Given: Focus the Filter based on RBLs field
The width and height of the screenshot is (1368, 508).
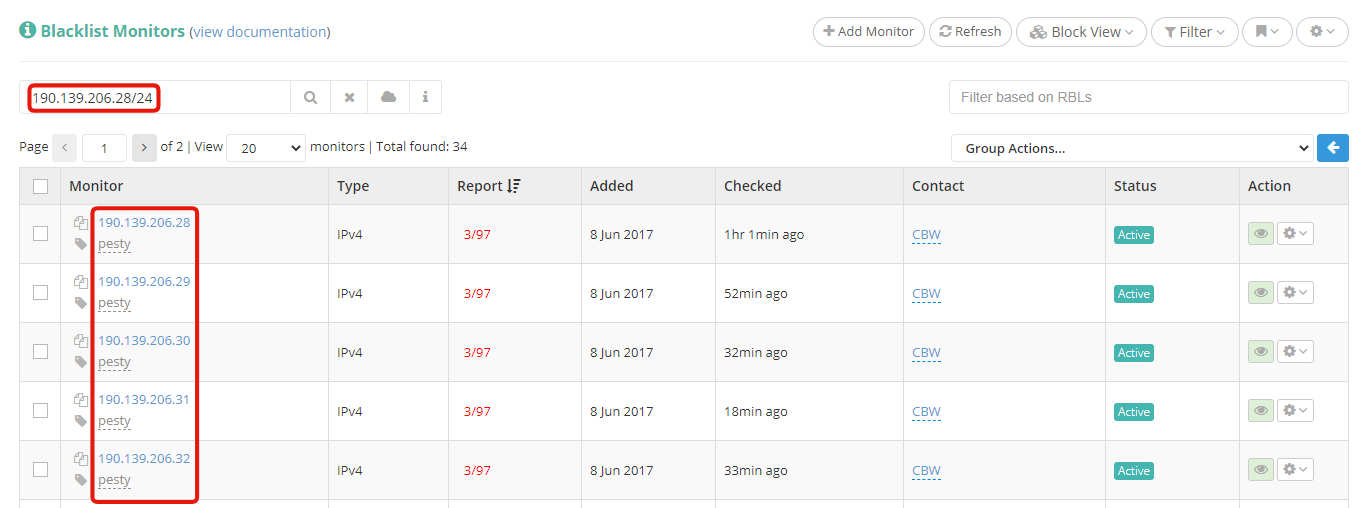Looking at the screenshot, I should click(x=1148, y=97).
